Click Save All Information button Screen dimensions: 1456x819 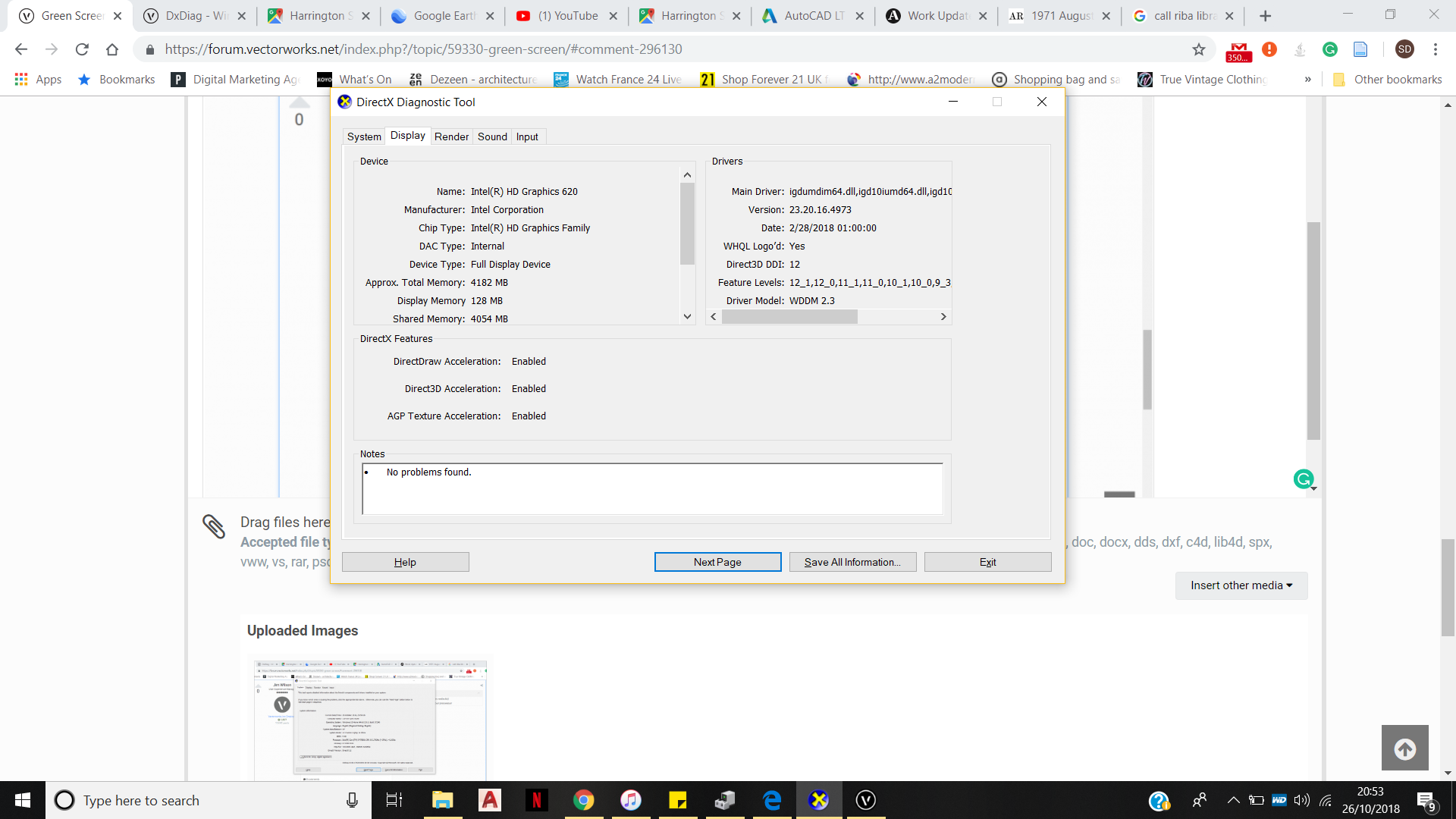pyautogui.click(x=852, y=562)
